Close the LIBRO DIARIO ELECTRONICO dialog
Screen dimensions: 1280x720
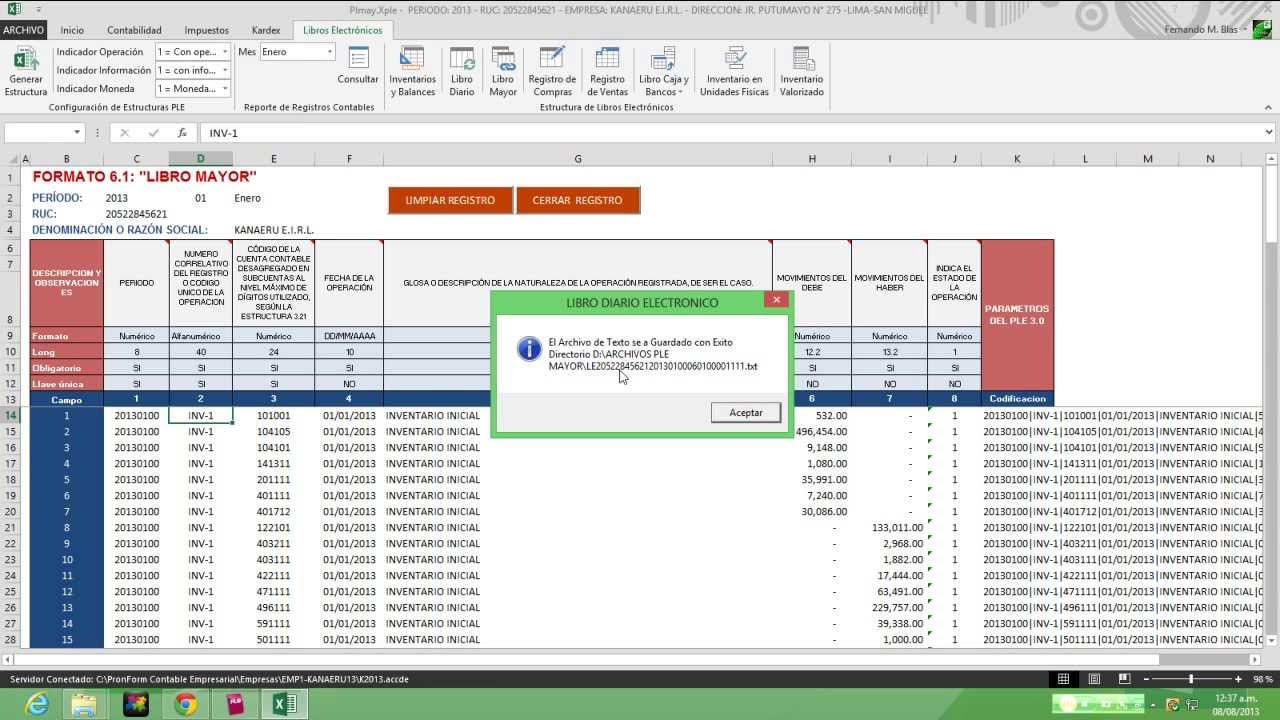776,299
